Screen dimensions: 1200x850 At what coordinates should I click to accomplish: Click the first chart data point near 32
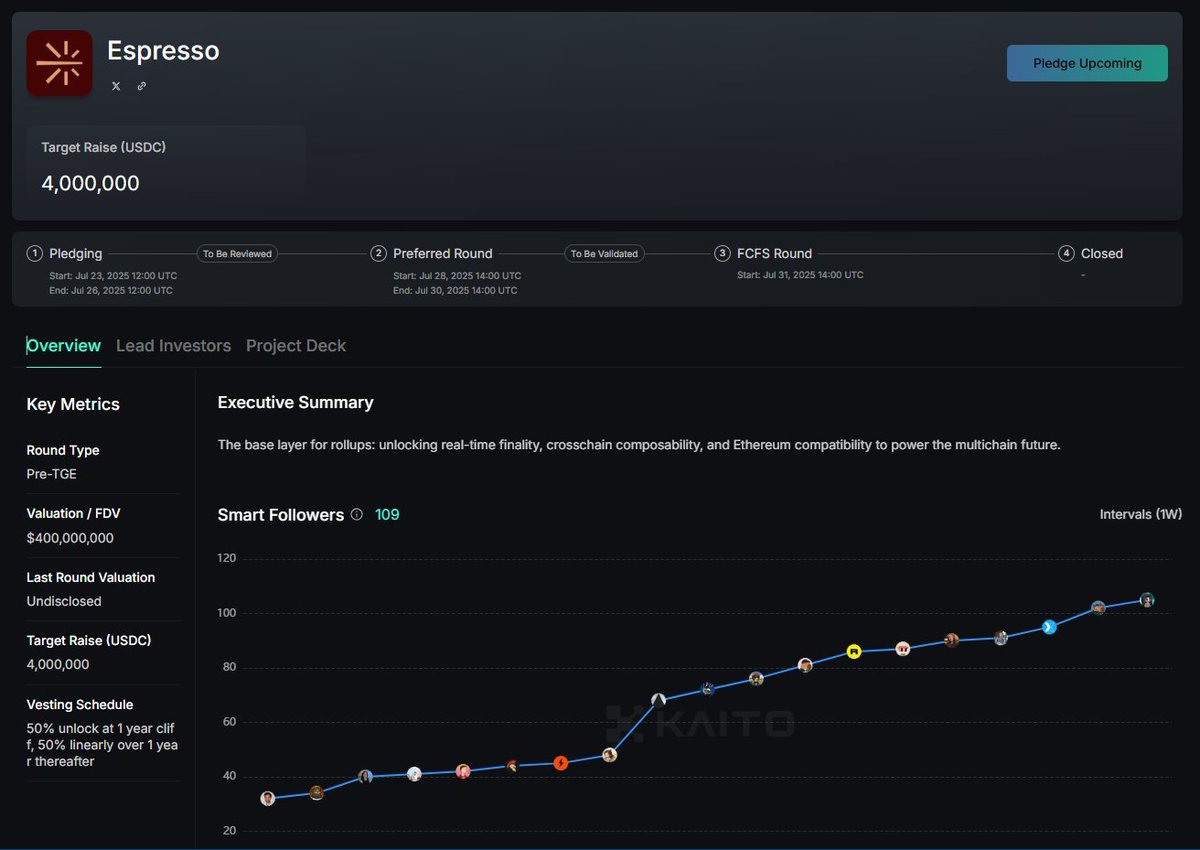point(268,798)
